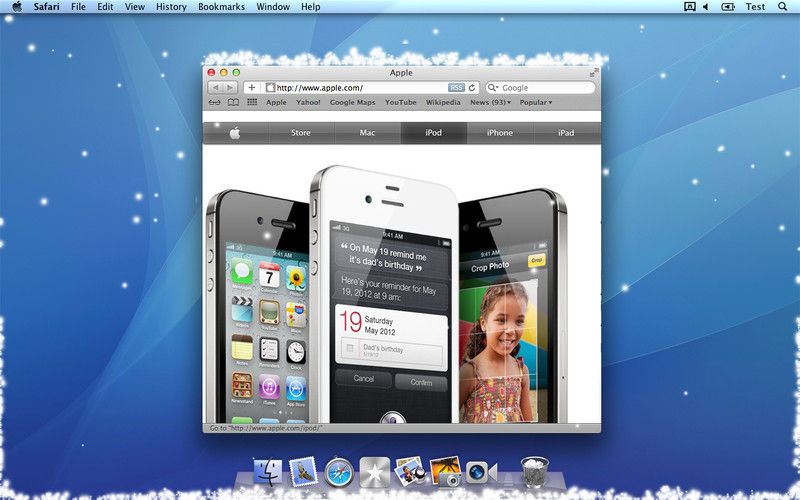
Task: Open Finder from the Dock
Action: 267,472
